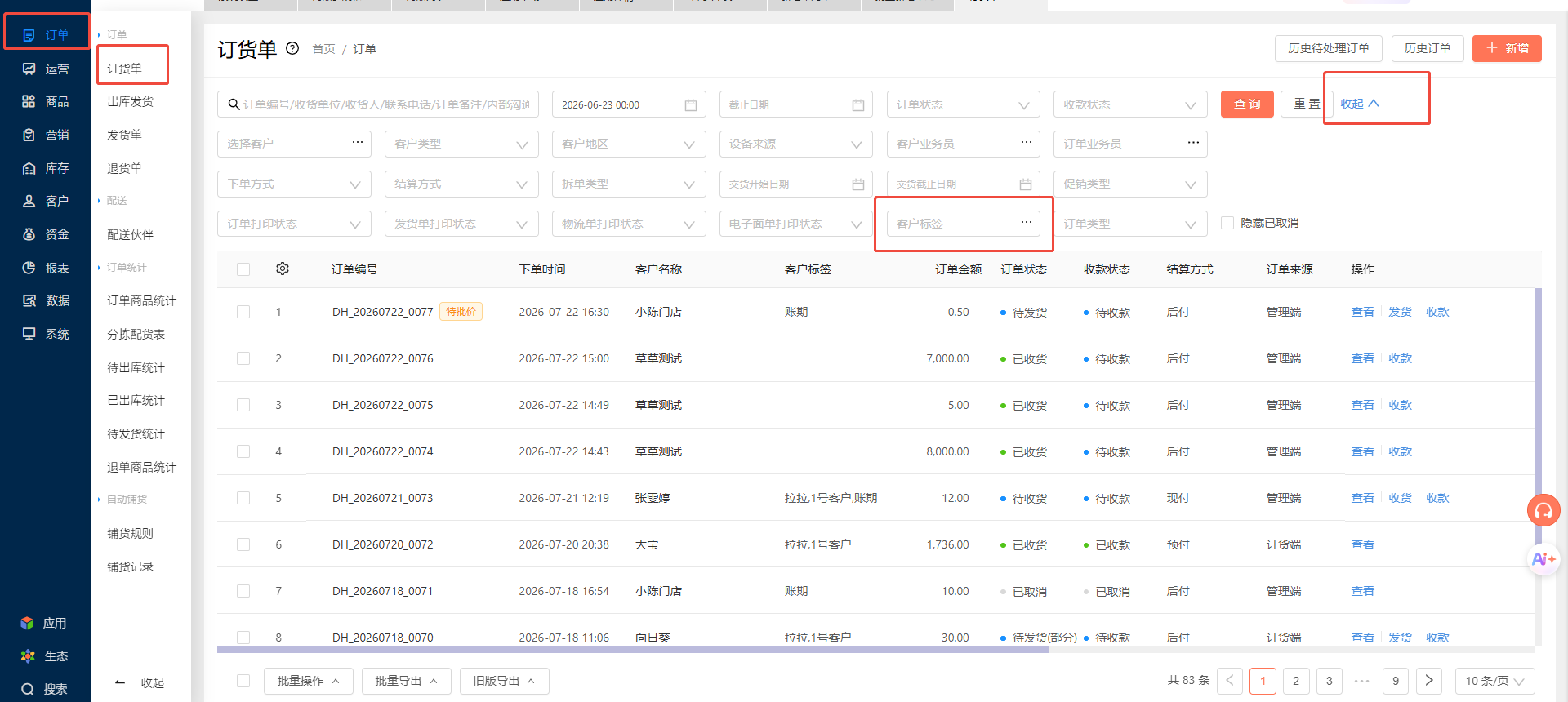The width and height of the screenshot is (1568, 702).
Task: Click the 重置 reset button
Action: (x=1307, y=104)
